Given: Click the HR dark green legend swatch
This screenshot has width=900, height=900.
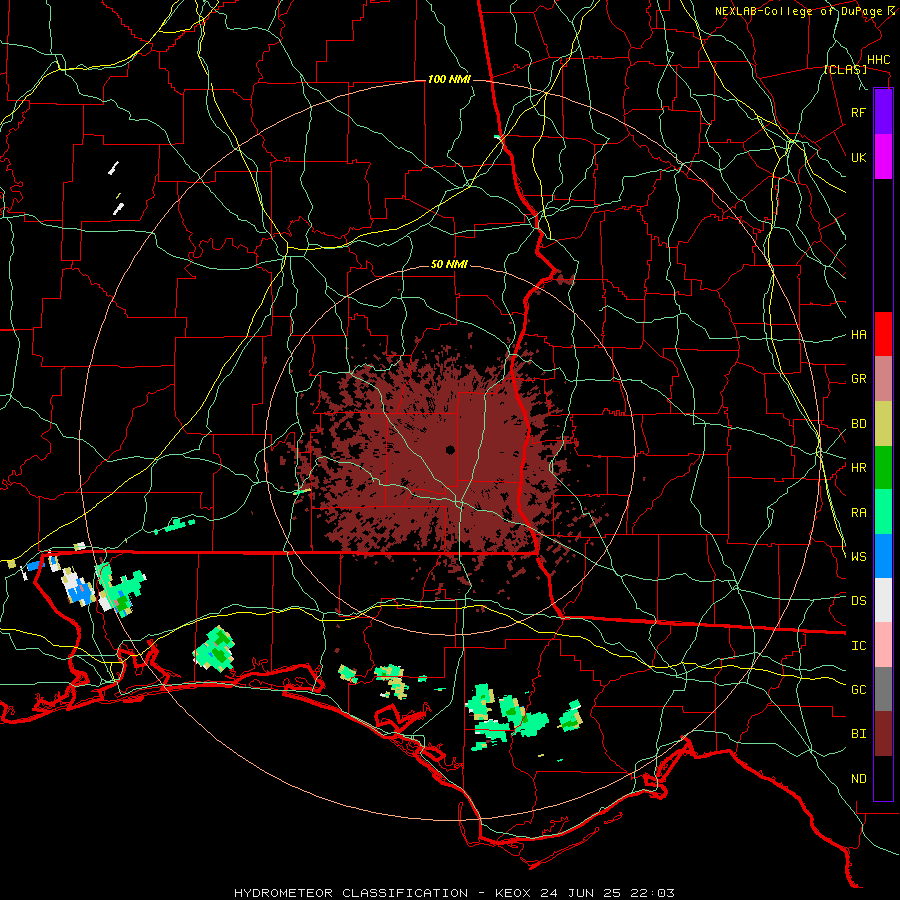Looking at the screenshot, I should coord(883,468).
